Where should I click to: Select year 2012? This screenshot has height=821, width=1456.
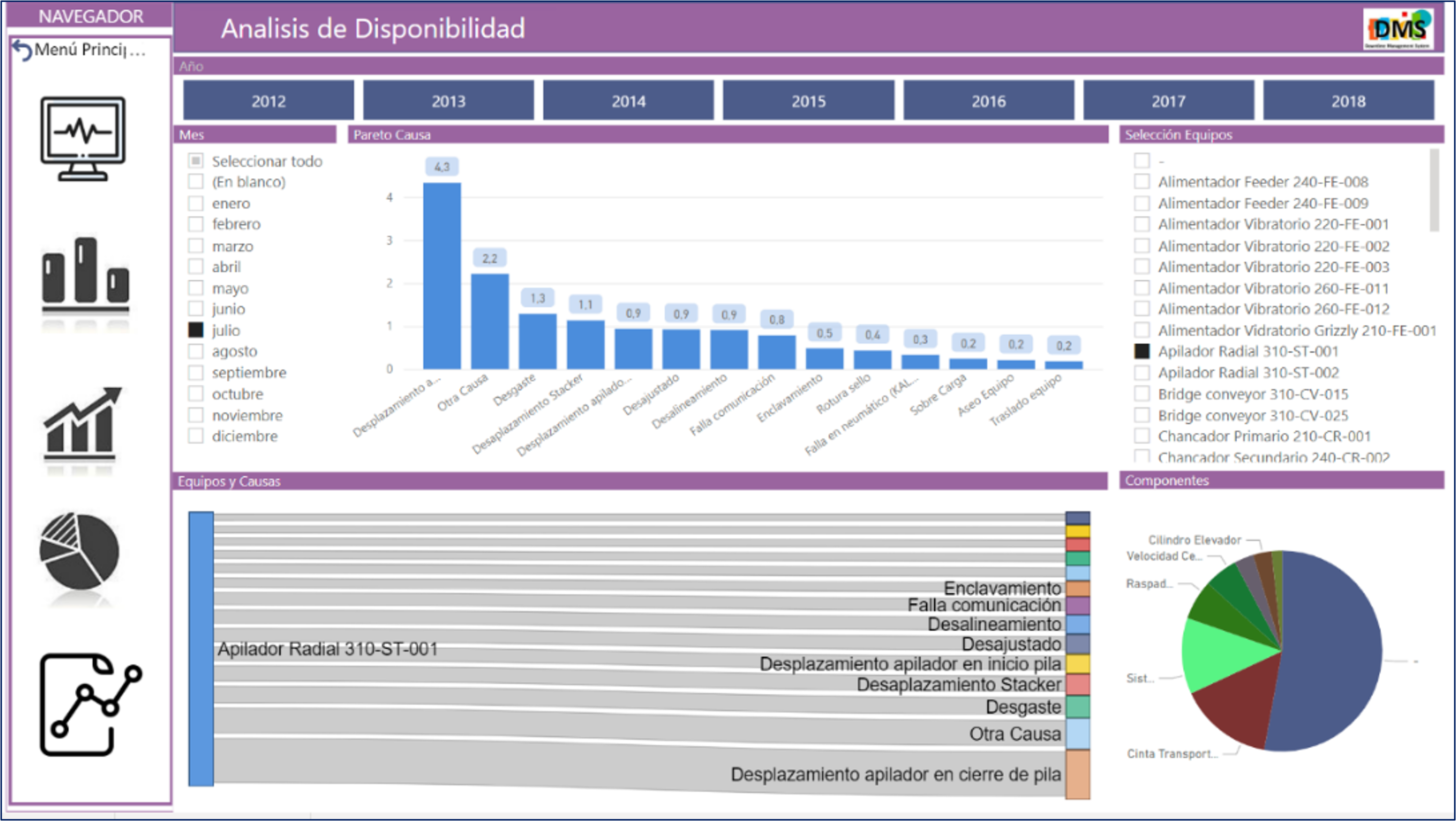click(268, 101)
